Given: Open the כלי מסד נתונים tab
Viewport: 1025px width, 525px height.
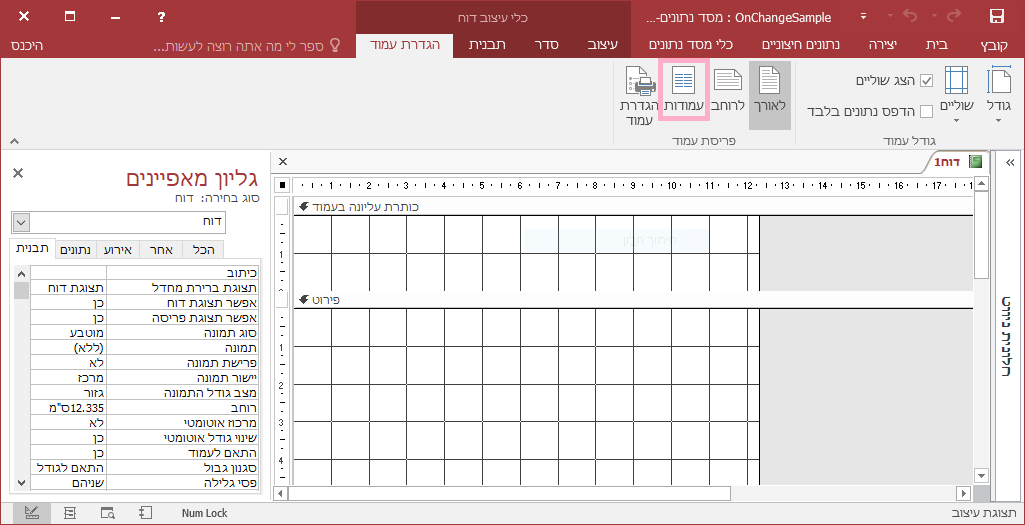Looking at the screenshot, I should [x=690, y=46].
